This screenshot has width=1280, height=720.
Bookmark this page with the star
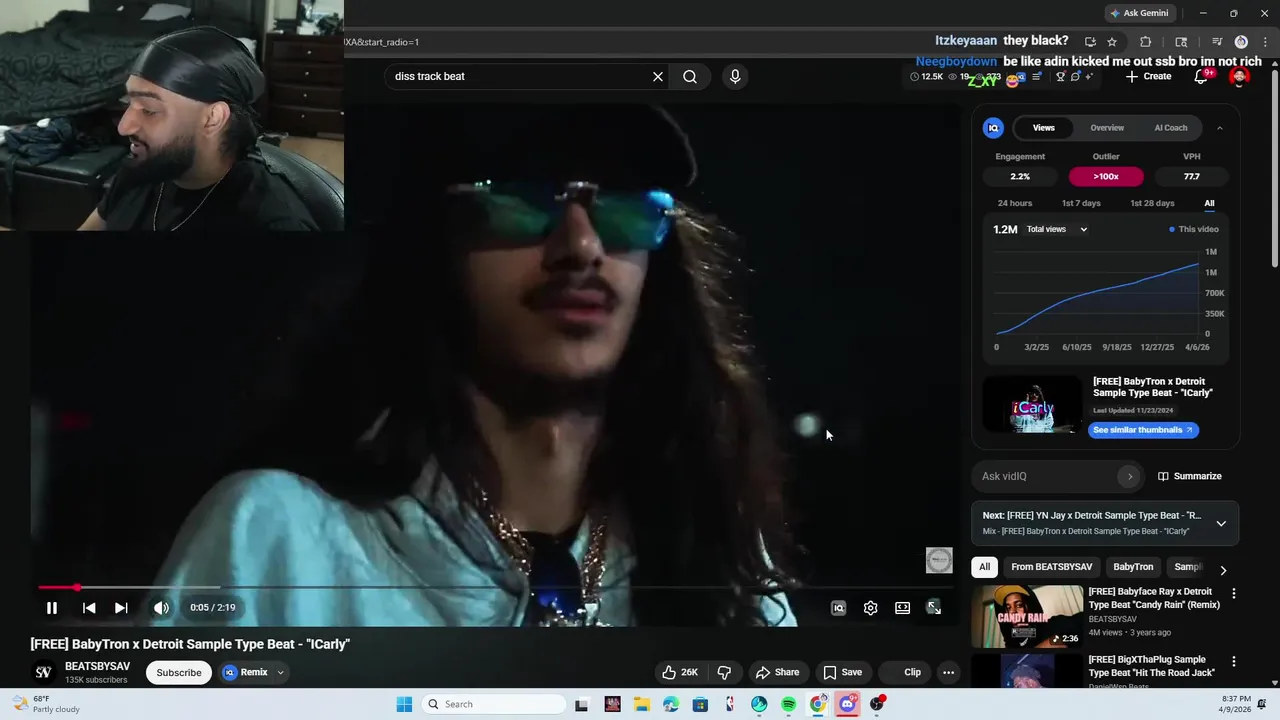coord(1112,42)
